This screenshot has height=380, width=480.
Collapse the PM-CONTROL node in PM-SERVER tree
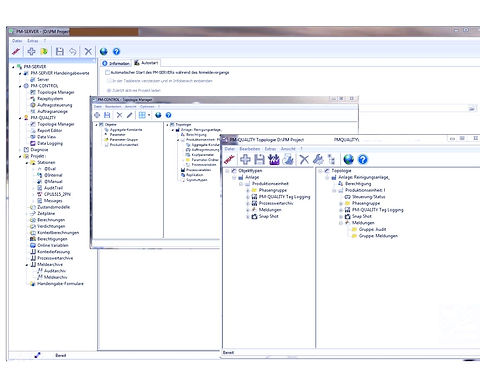point(20,86)
